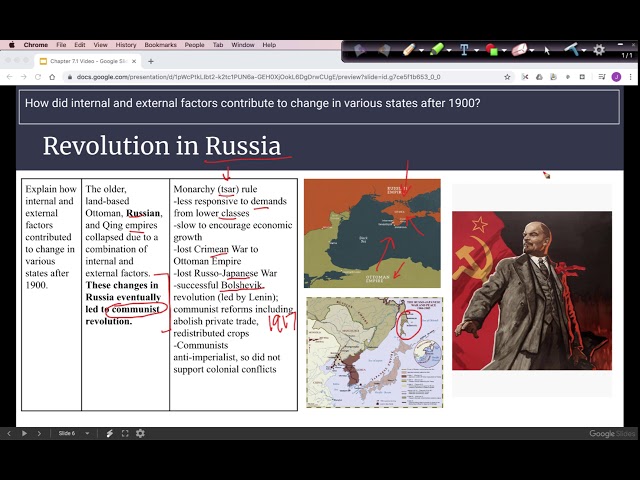This screenshot has width=640, height=480.
Task: Select the pencil drawing tool
Action: (x=409, y=50)
